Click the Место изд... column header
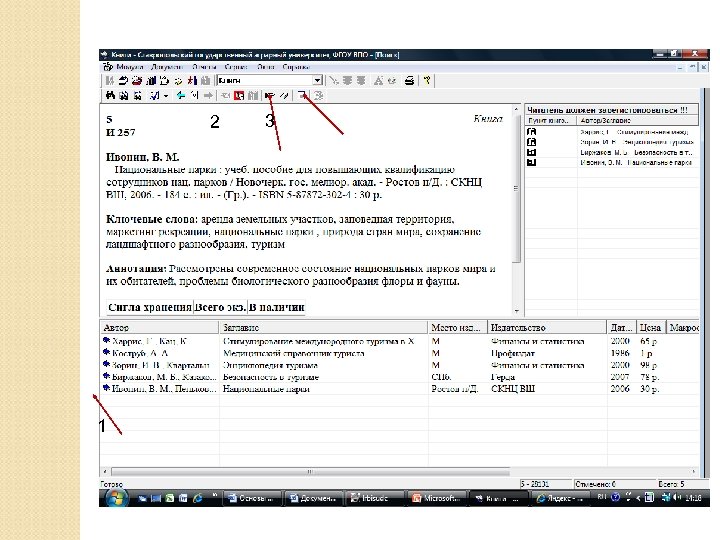 pyautogui.click(x=458, y=327)
